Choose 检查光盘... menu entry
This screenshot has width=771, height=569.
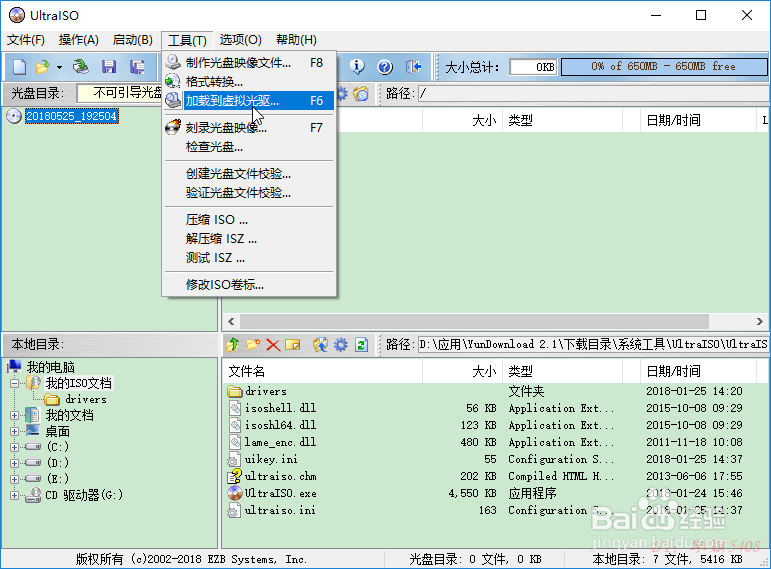tap(249, 147)
